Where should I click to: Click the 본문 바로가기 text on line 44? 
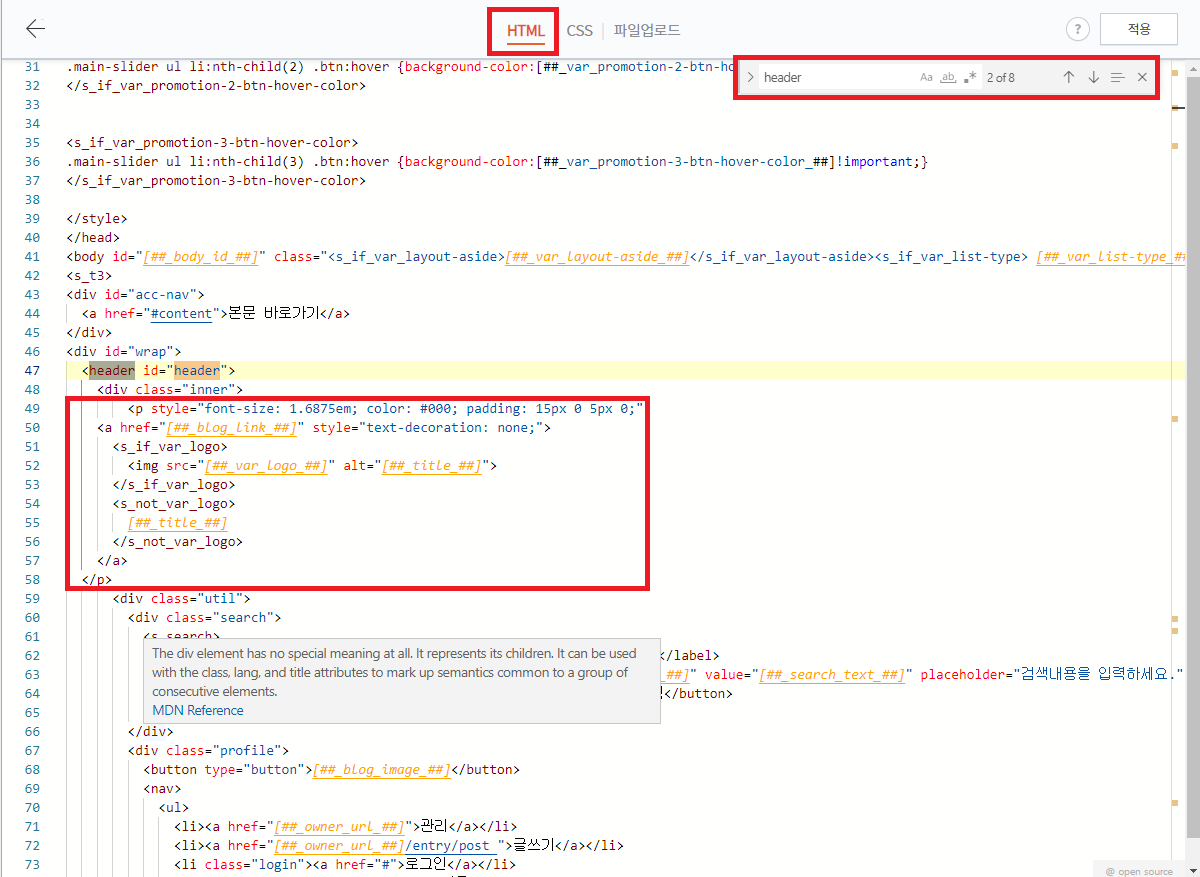(x=273, y=313)
